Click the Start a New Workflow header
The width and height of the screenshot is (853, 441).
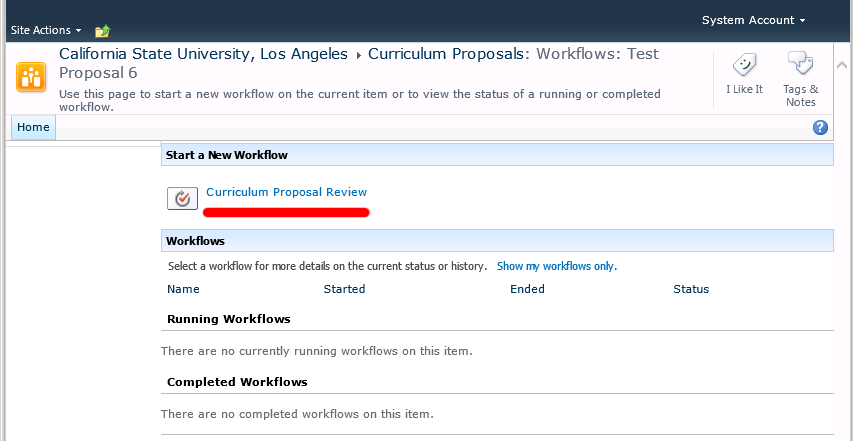[x=227, y=155]
